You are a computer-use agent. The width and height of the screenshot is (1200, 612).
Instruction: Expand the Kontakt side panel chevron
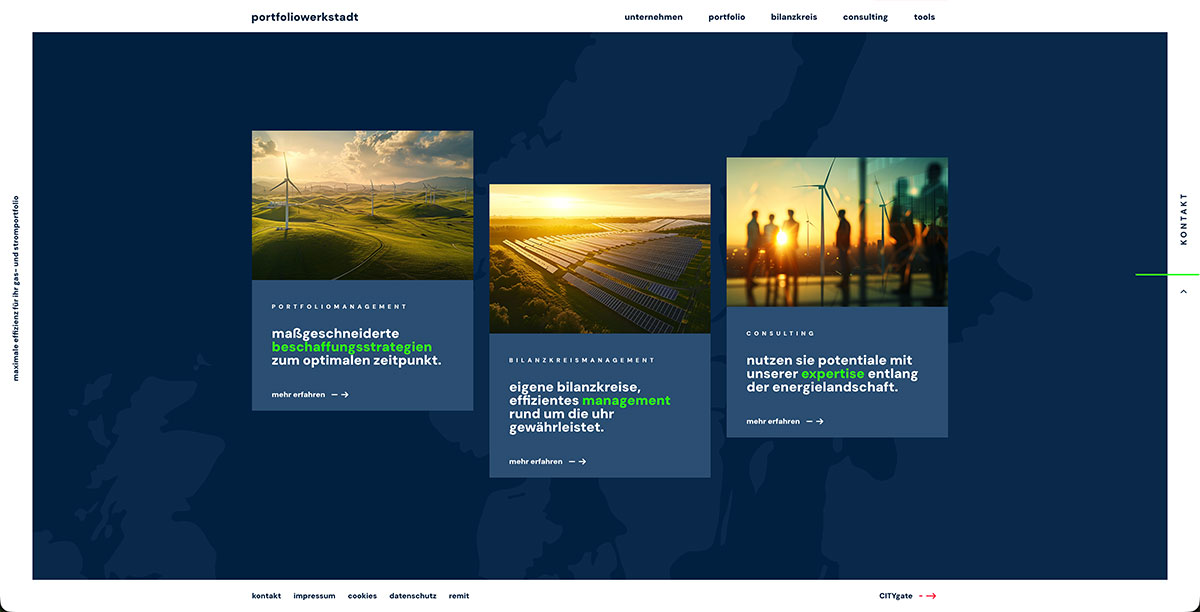(1184, 291)
